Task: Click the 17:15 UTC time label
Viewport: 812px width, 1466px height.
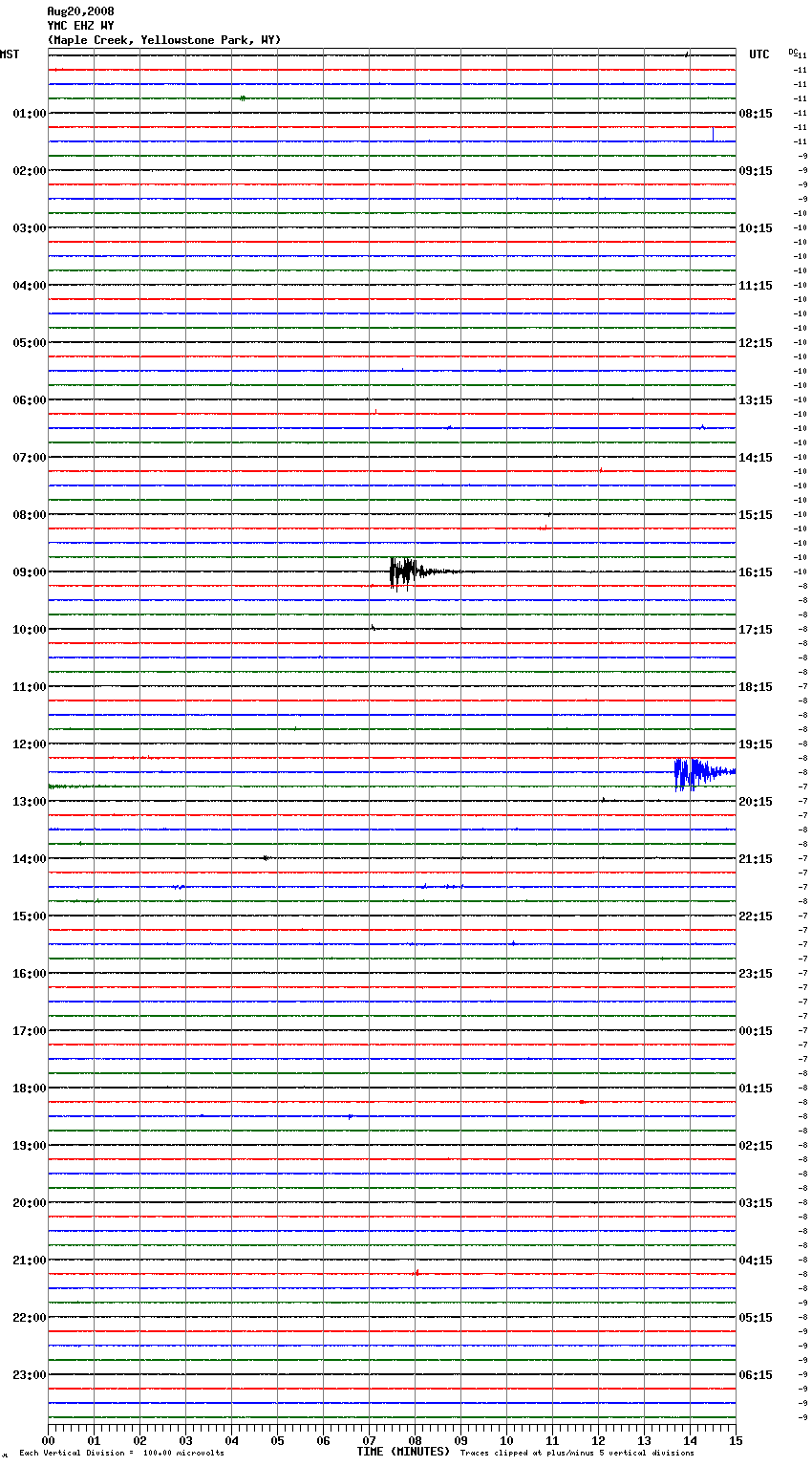Action: click(x=756, y=630)
